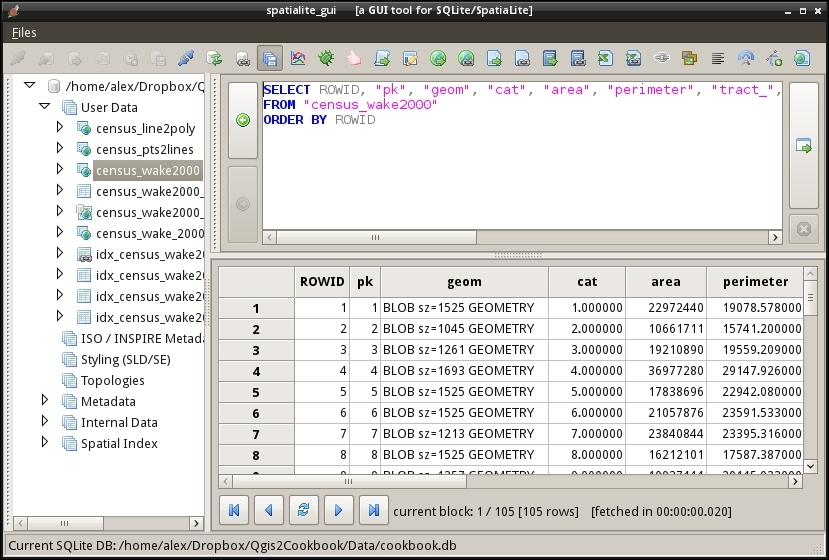Select the Topologies tree node
The width and height of the screenshot is (829, 560).
pos(113,381)
